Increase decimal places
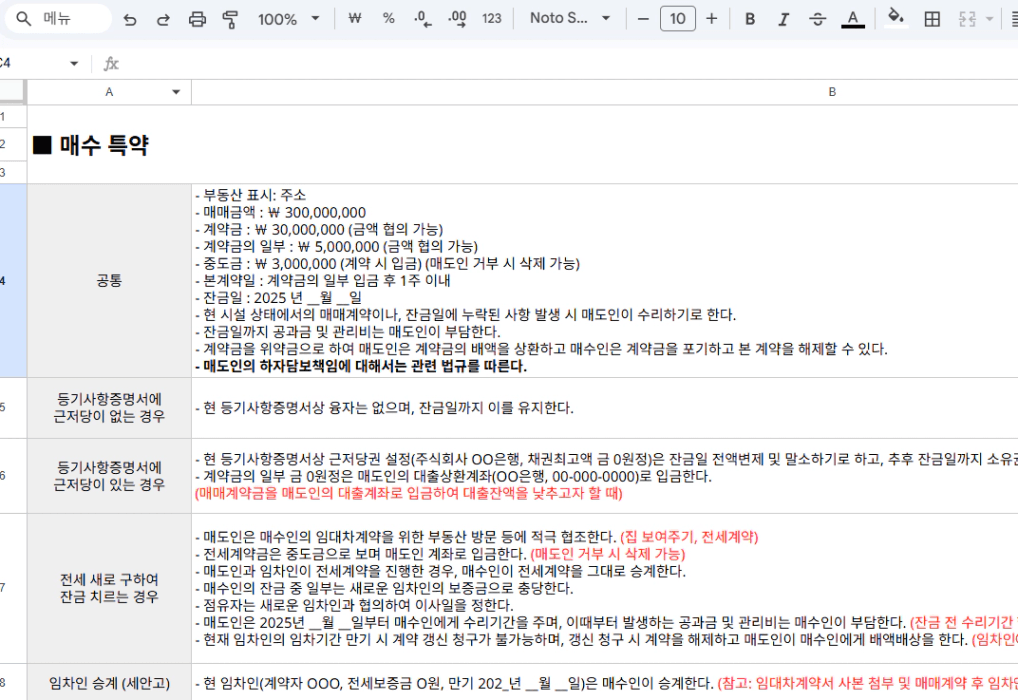Screen dimensions: 1018x700 point(458,19)
